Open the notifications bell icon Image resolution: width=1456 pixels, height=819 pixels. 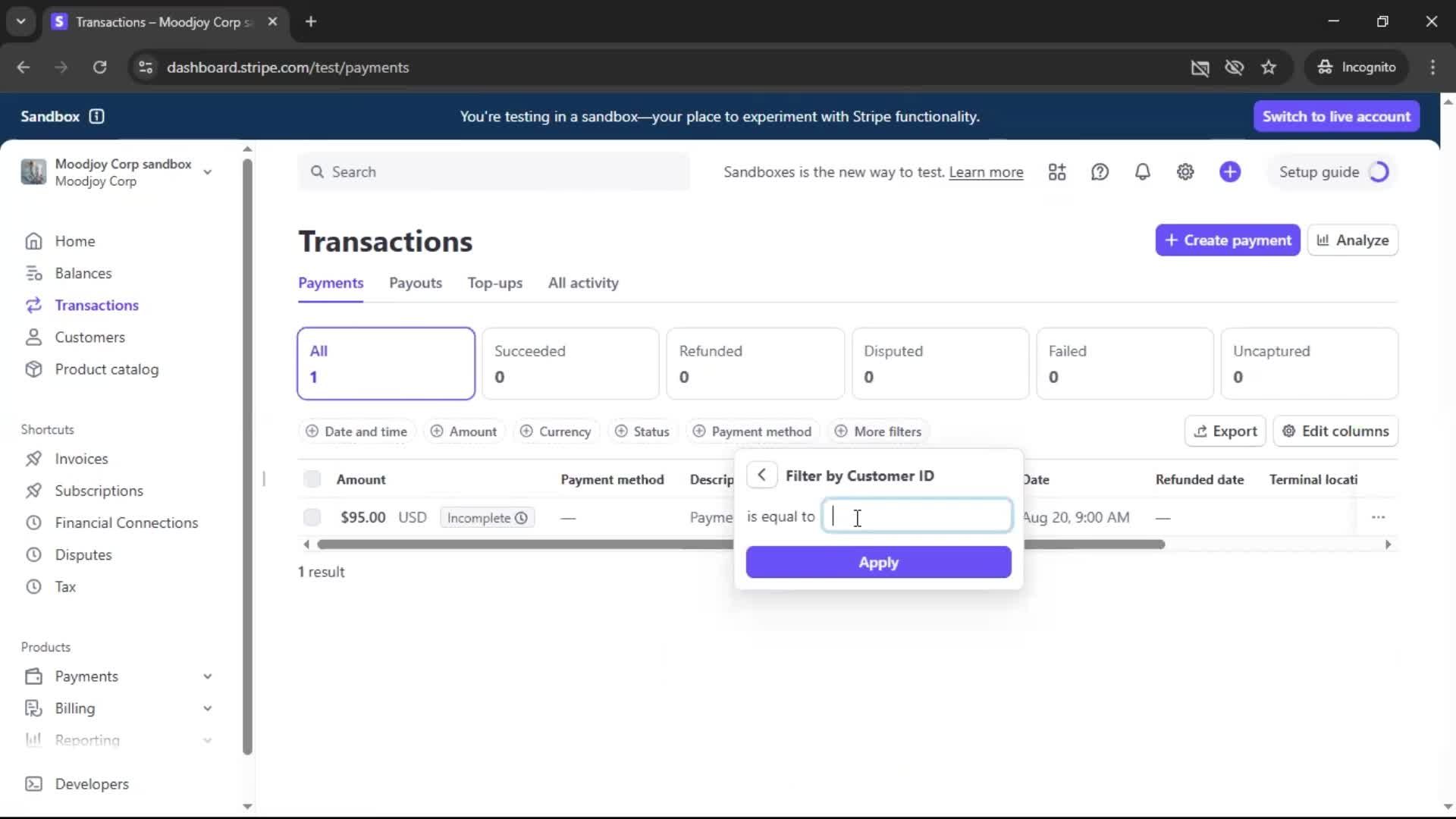[1142, 172]
